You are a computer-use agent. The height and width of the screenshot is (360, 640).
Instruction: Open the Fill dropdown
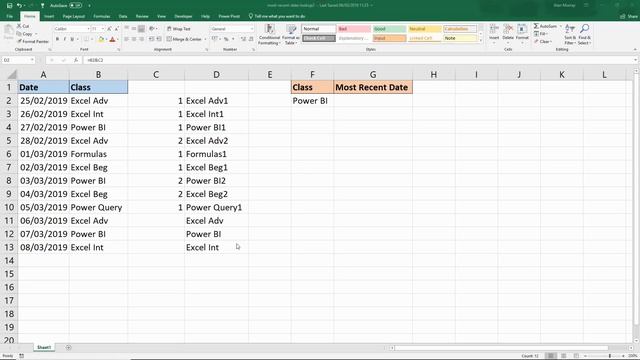541,34
